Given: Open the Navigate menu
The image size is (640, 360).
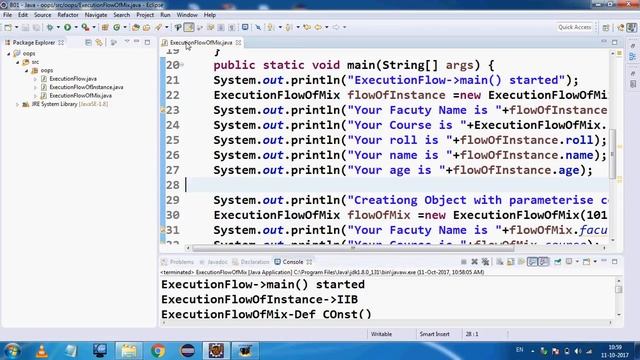Looking at the screenshot, I should click(96, 15).
